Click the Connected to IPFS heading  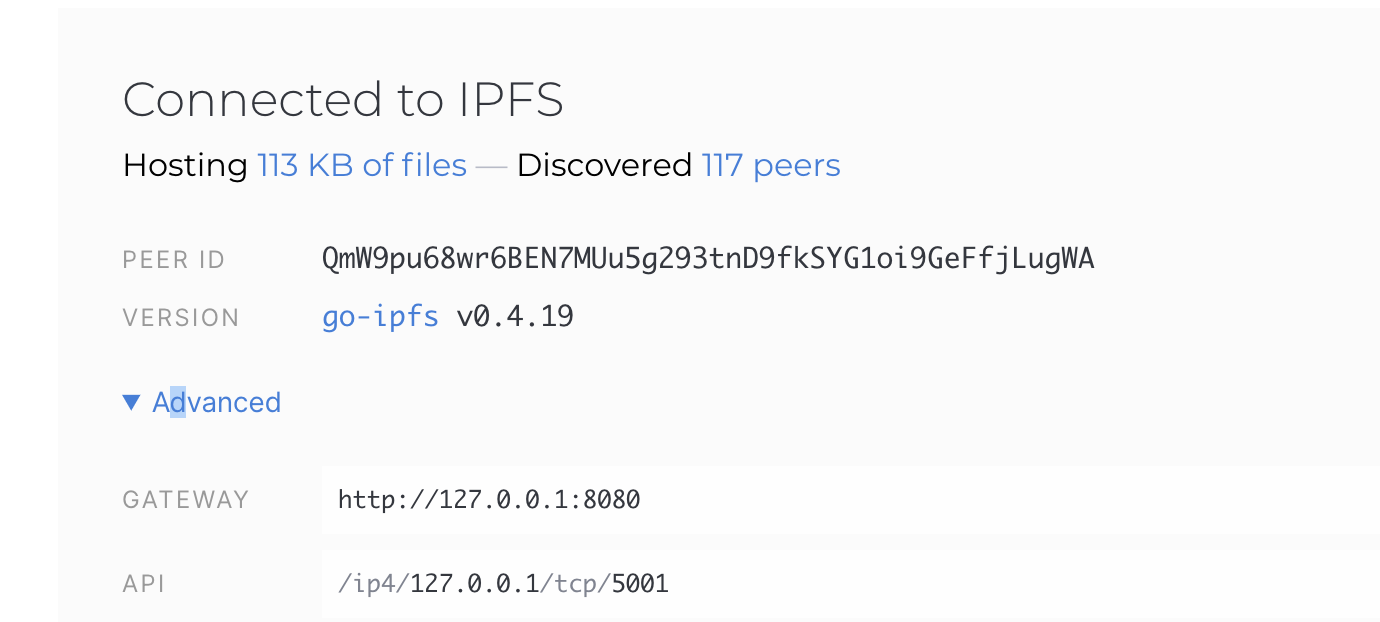(343, 99)
